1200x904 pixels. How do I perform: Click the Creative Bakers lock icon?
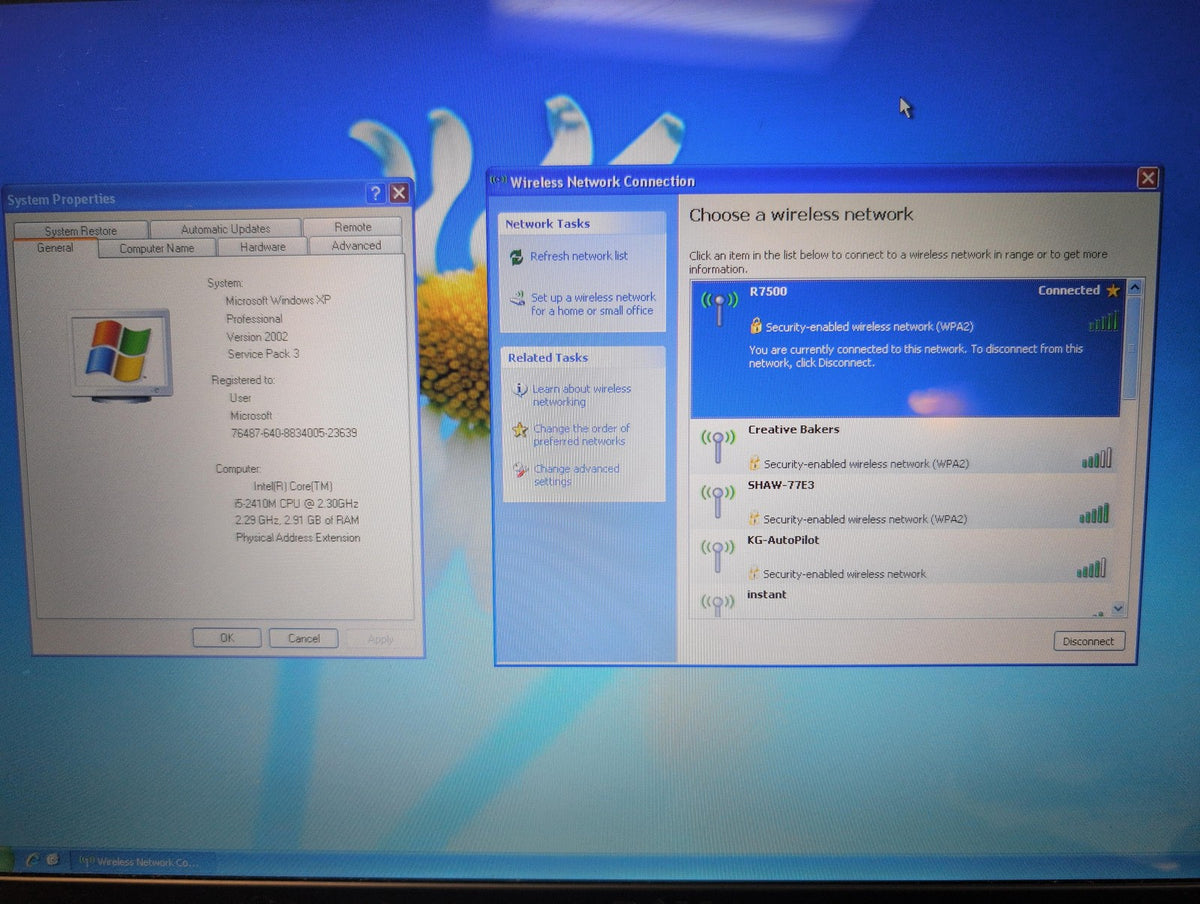(x=755, y=463)
